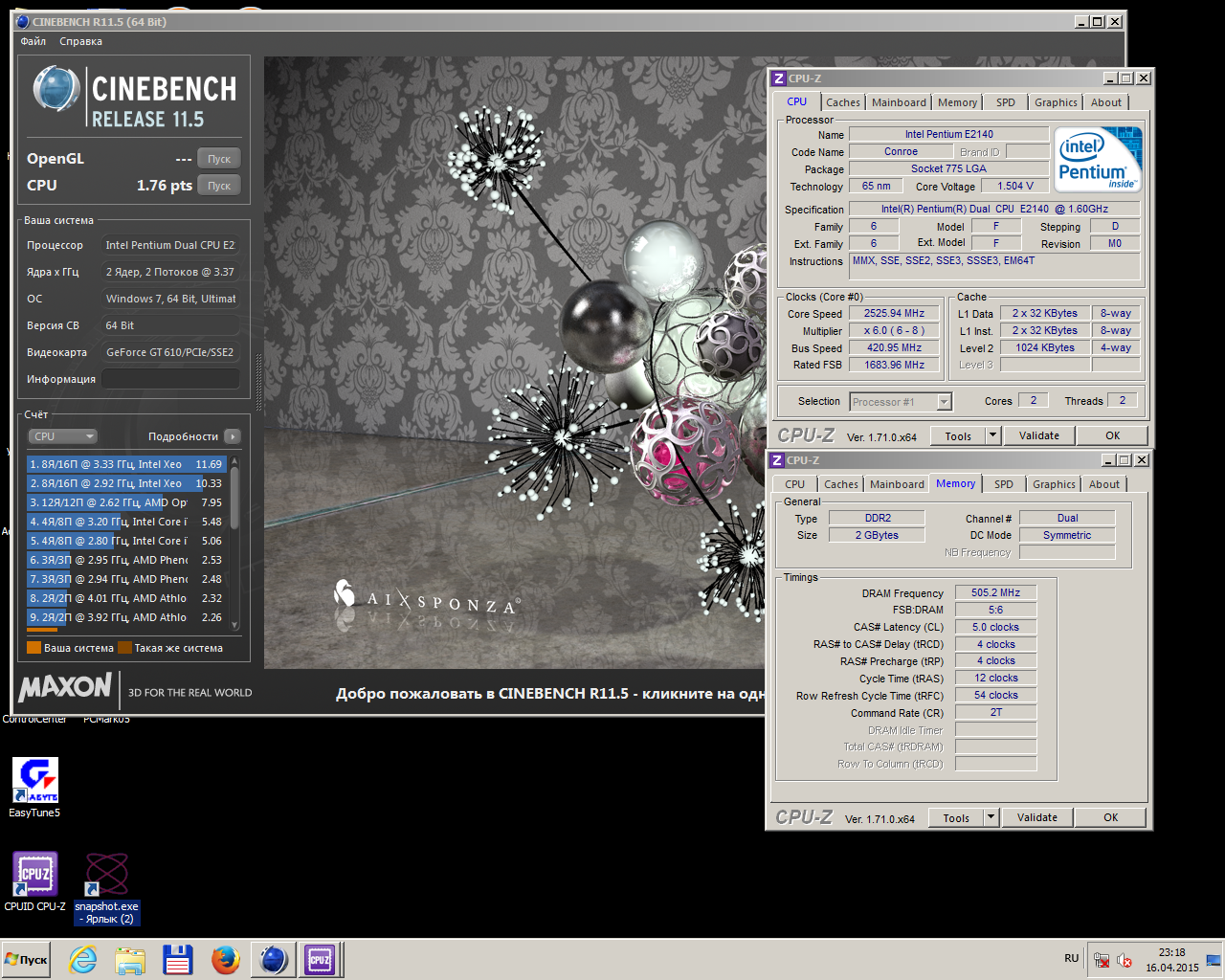The image size is (1225, 980).
Task: Launch Firefox from taskbar
Action: (x=226, y=959)
